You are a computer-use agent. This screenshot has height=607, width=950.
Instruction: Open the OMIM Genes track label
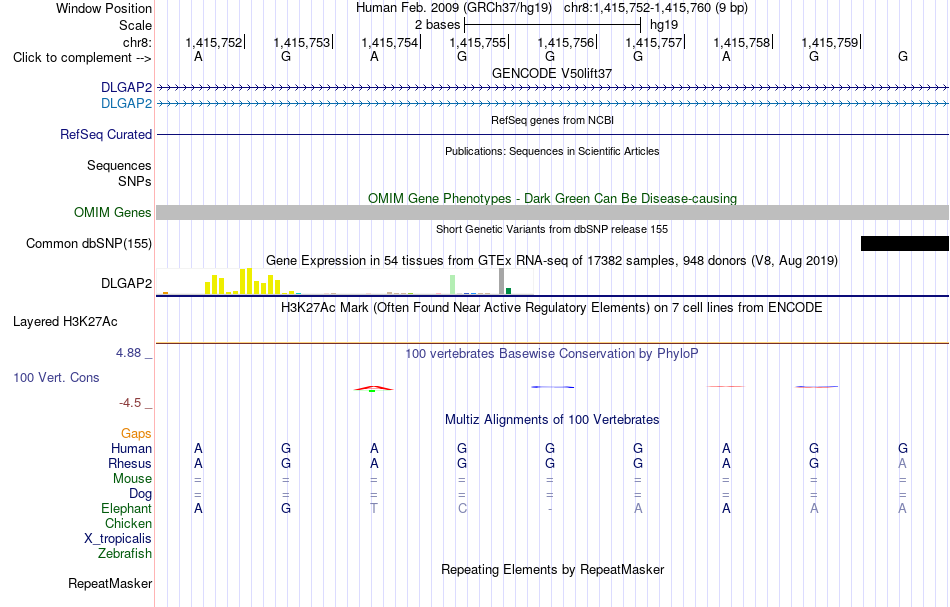112,213
